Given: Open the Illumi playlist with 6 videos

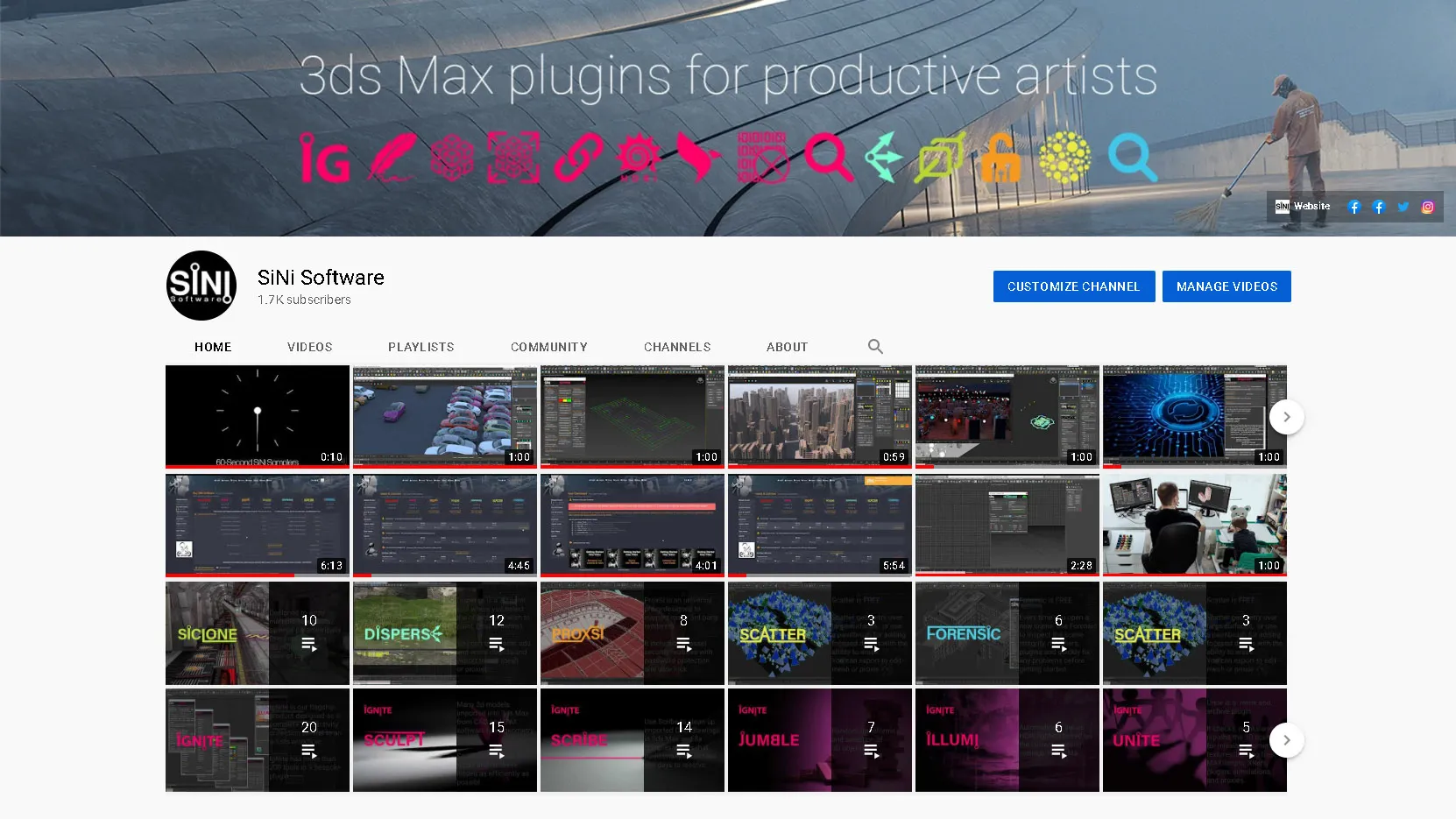Looking at the screenshot, I should coord(1007,740).
